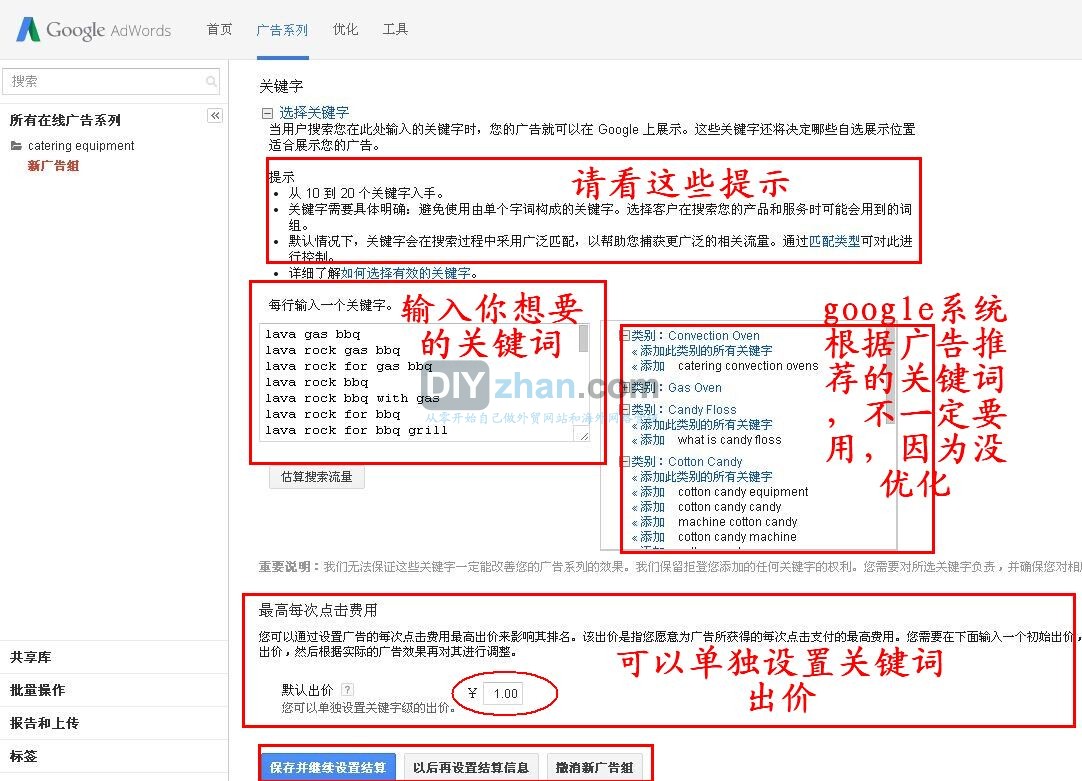
Task: Click the default bid input field
Action: coord(505,694)
